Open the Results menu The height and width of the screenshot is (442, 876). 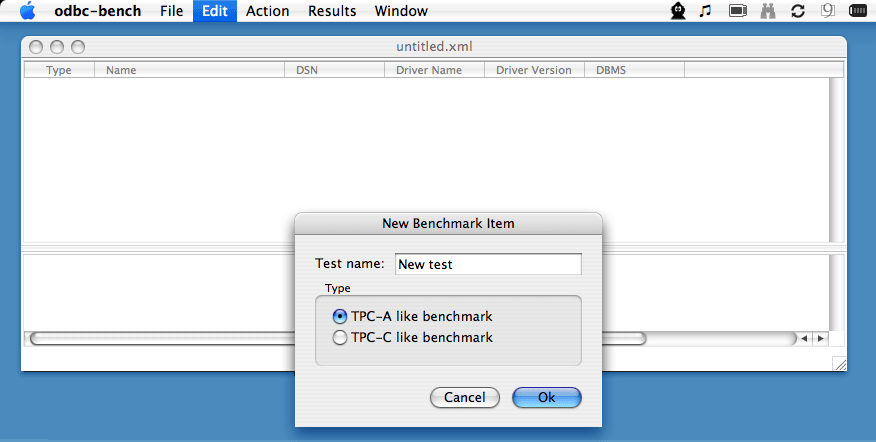[332, 11]
